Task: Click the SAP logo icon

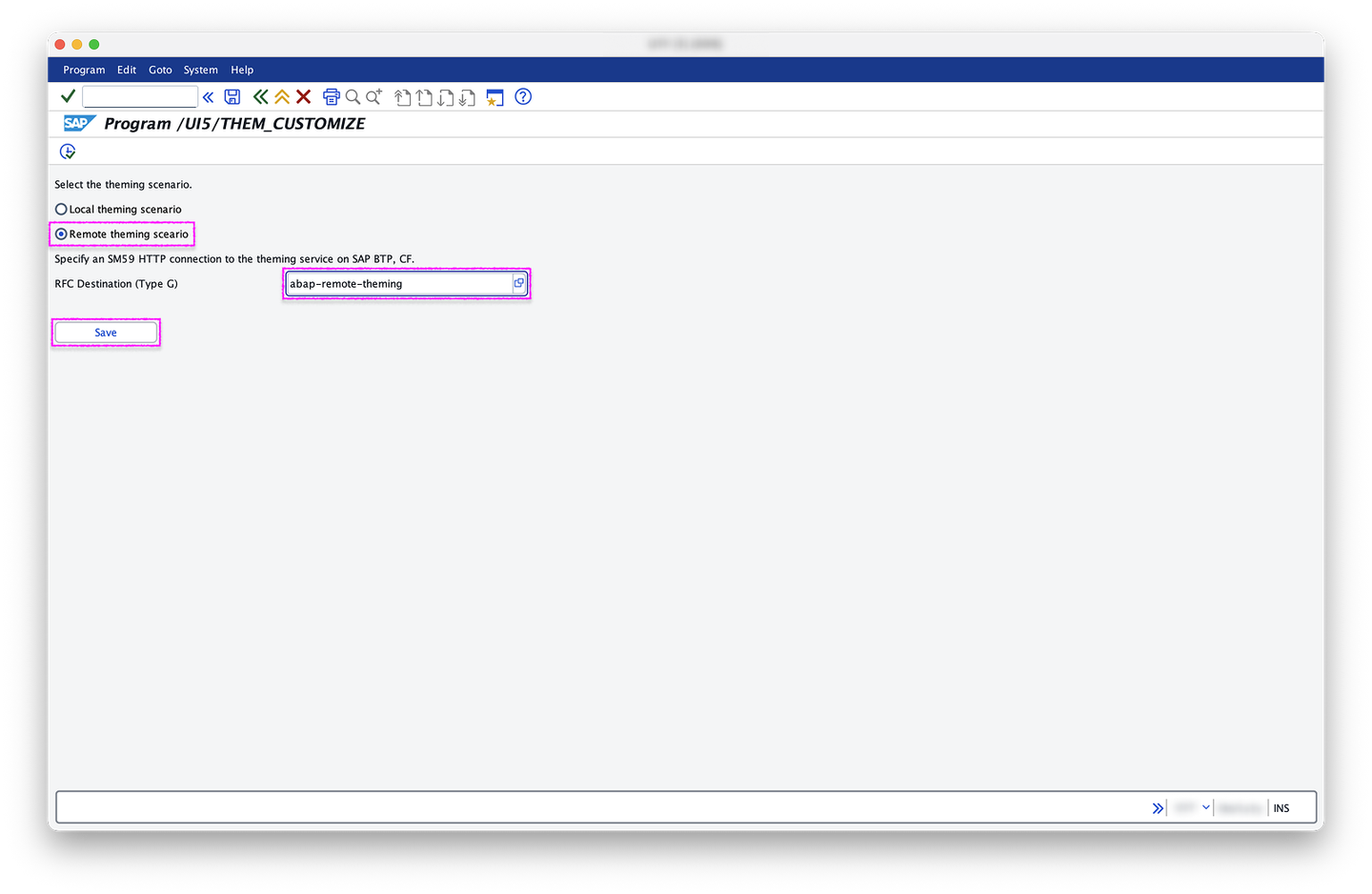Action: coord(79,123)
